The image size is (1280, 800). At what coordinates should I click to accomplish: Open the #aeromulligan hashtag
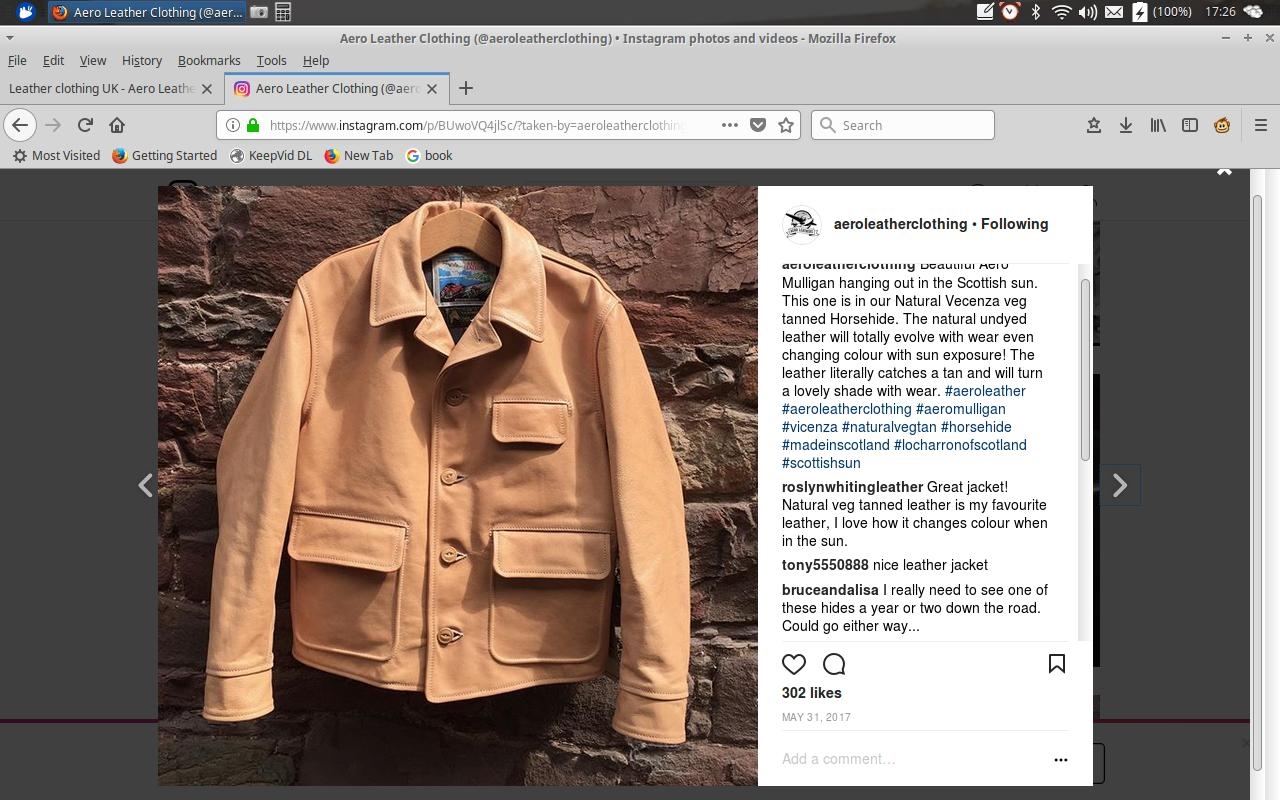pyautogui.click(x=961, y=409)
